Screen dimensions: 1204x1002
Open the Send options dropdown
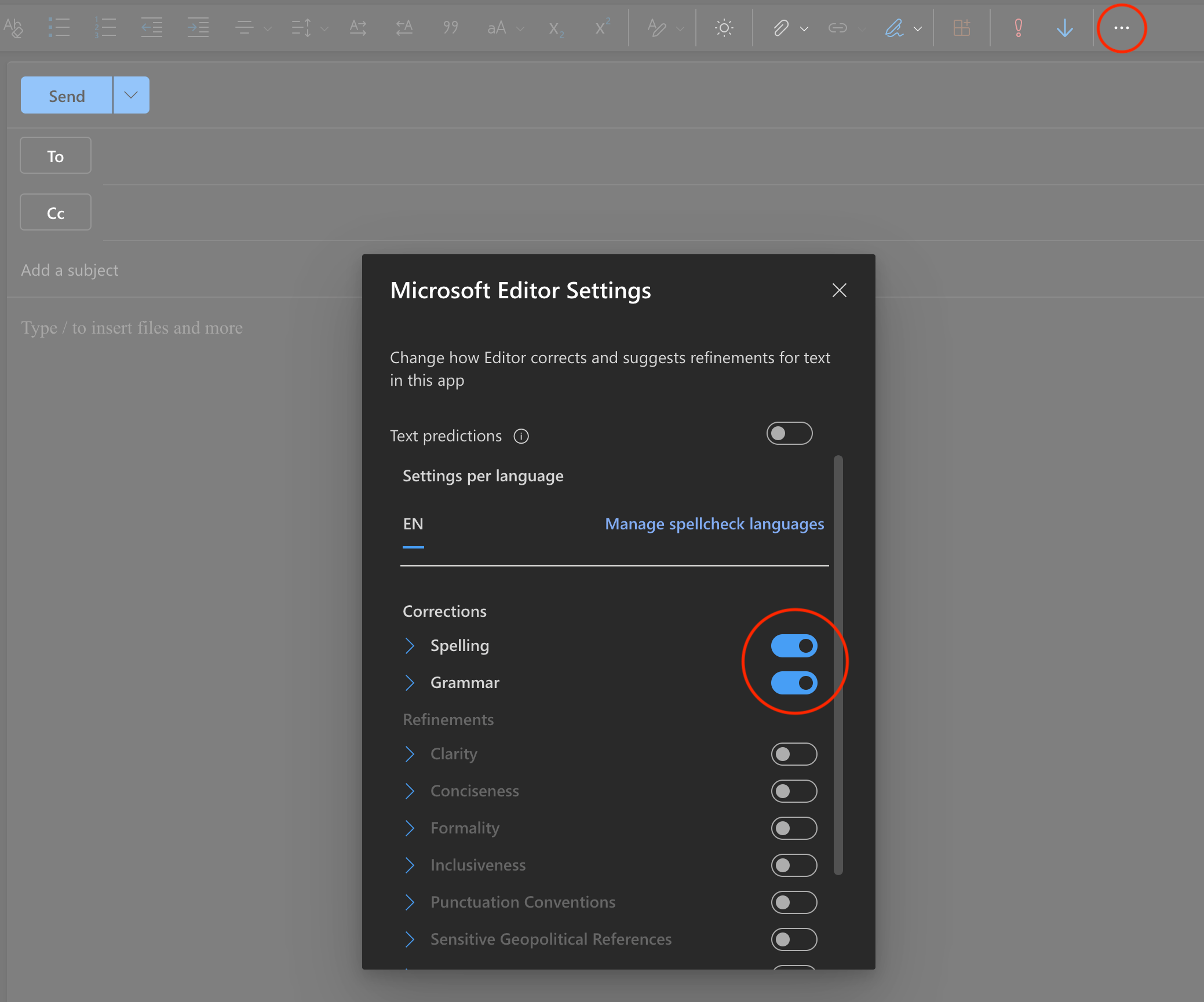130,94
